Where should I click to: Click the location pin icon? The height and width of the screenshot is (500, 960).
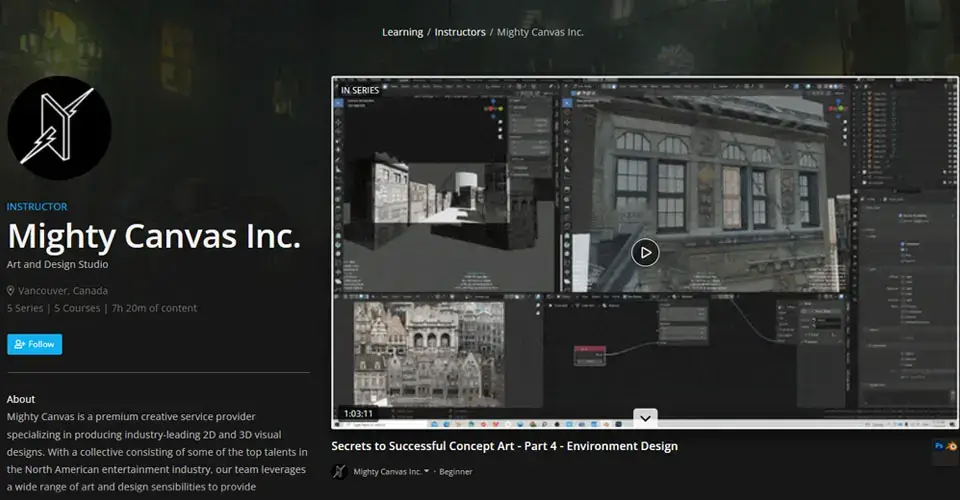(10, 291)
